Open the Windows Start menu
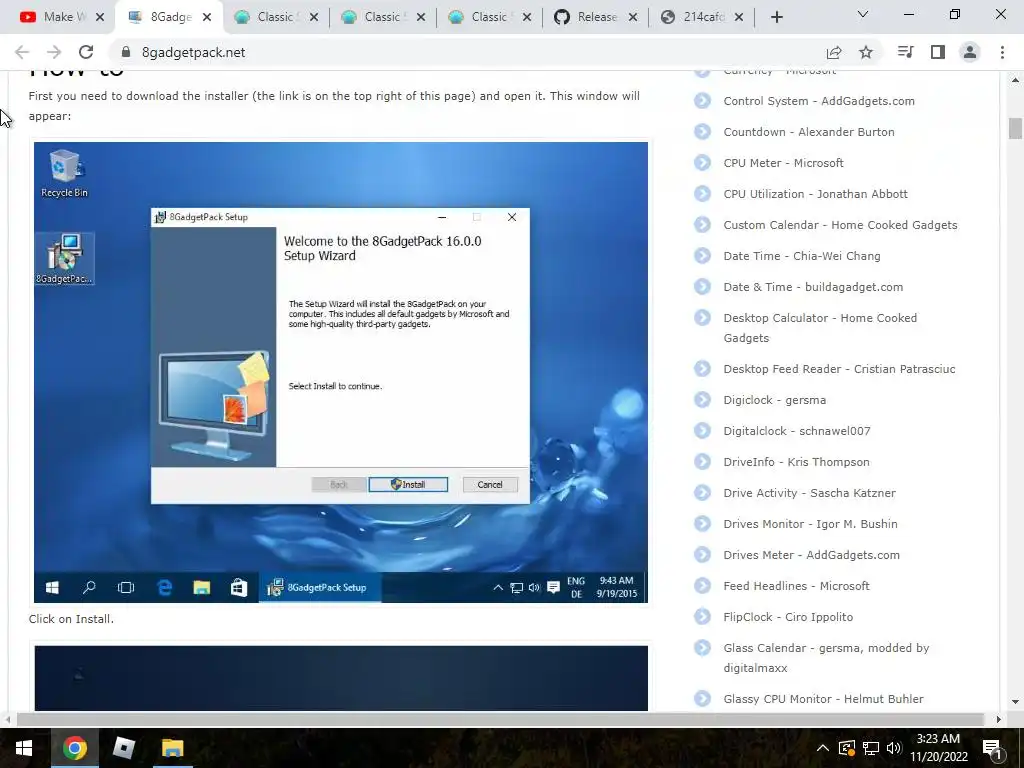The height and width of the screenshot is (768, 1024). [x=24, y=748]
